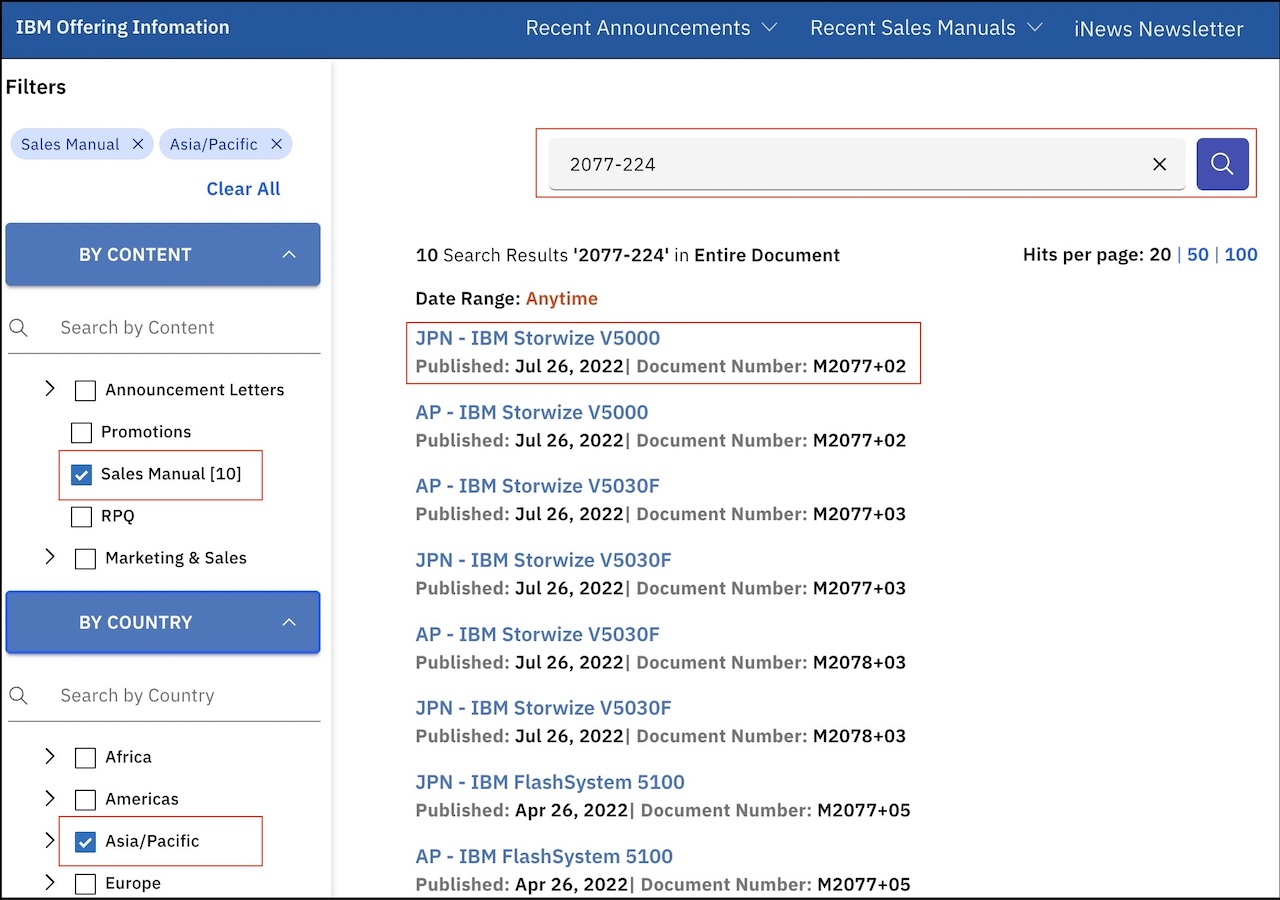This screenshot has height=900, width=1280.
Task: Open JPN - IBM Storwize V5030F M2078+03 result
Action: pos(544,708)
